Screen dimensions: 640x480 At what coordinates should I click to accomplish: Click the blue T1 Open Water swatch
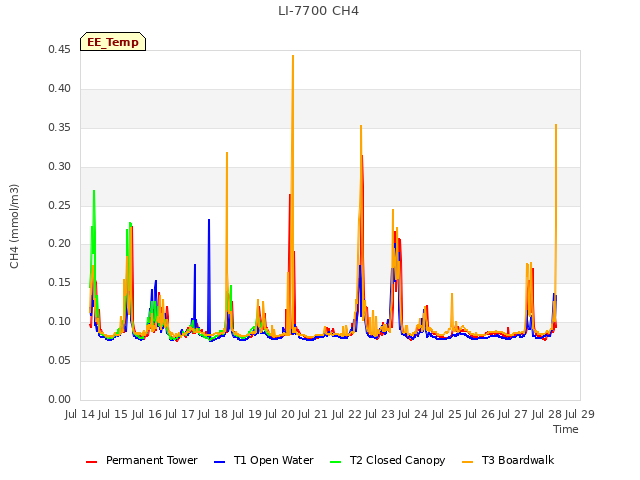(220, 462)
